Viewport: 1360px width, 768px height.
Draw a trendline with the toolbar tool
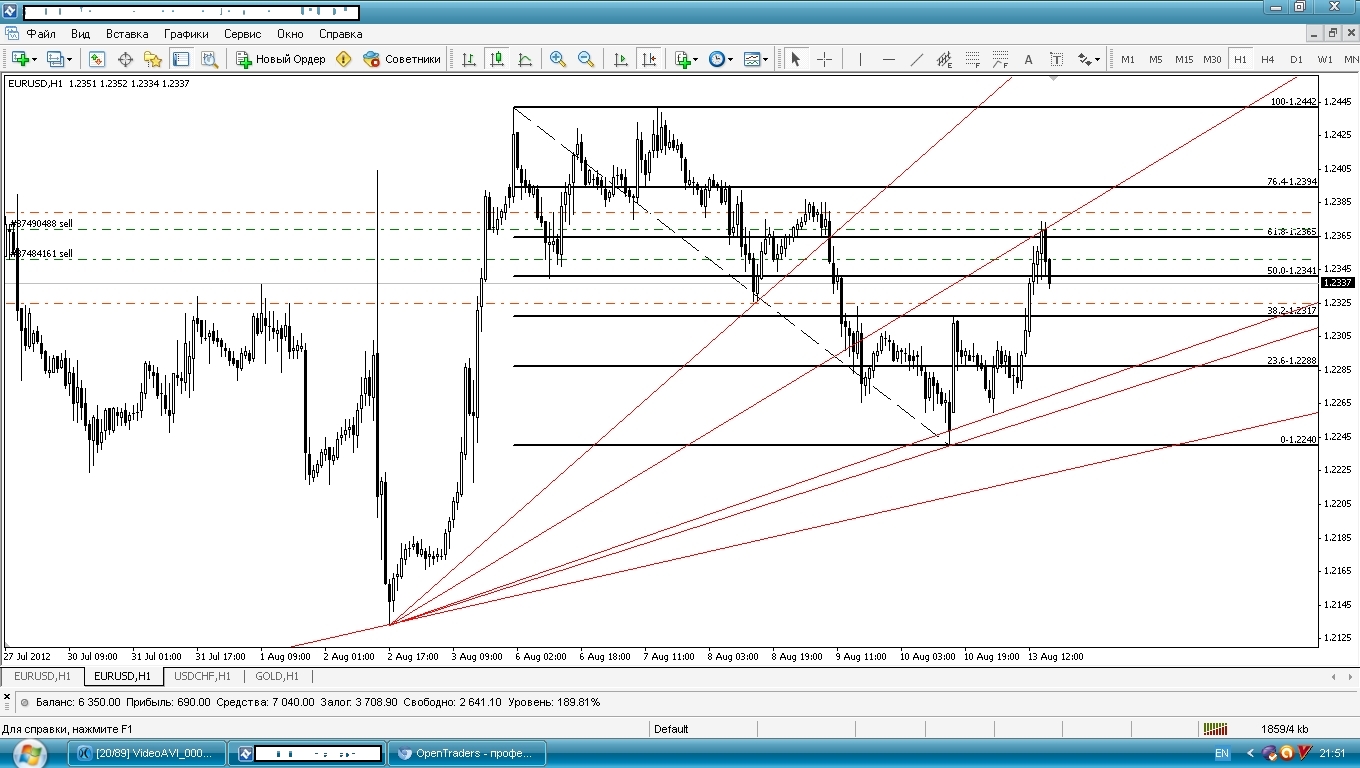coord(916,59)
